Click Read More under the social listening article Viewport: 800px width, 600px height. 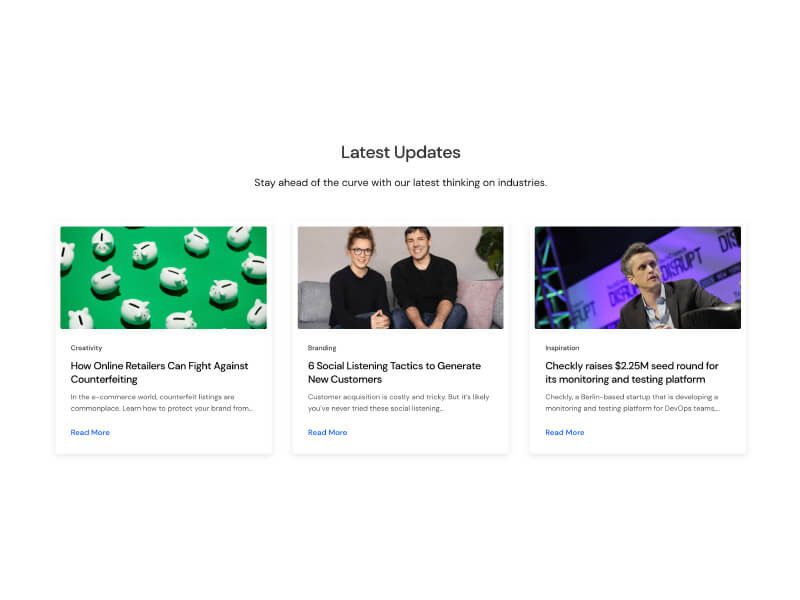coord(328,432)
